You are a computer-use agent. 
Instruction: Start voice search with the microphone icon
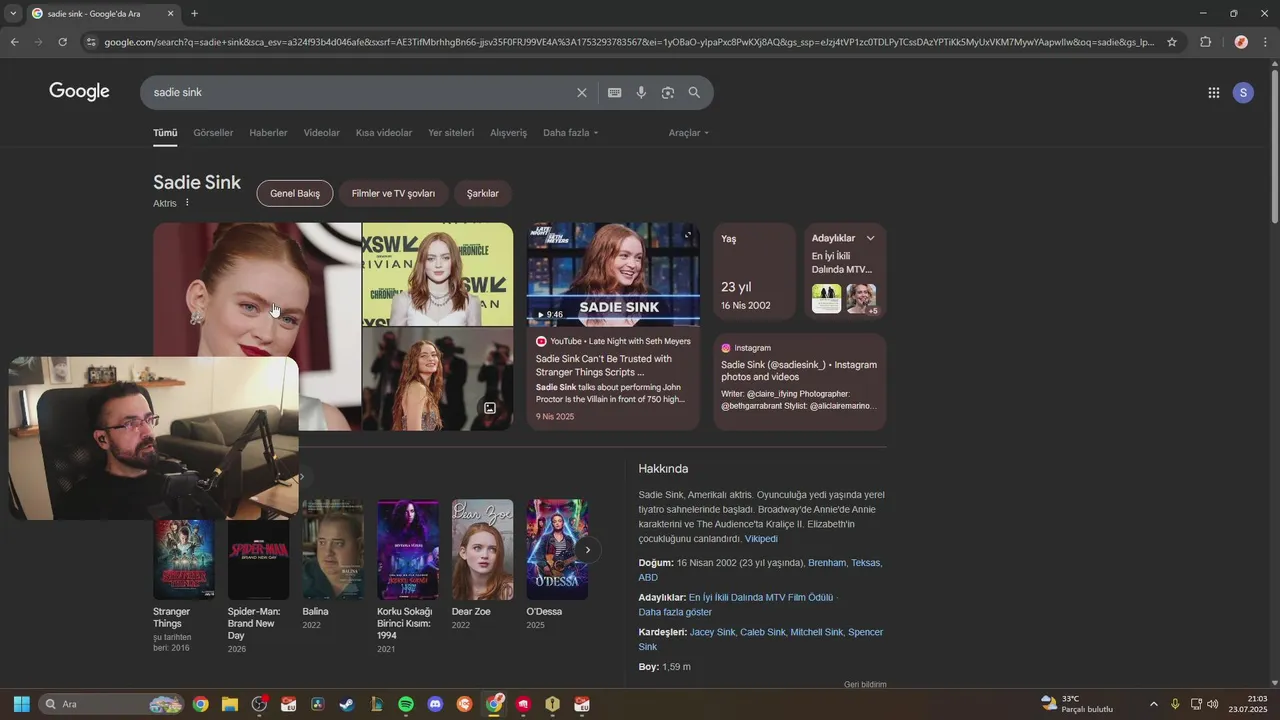[641, 92]
